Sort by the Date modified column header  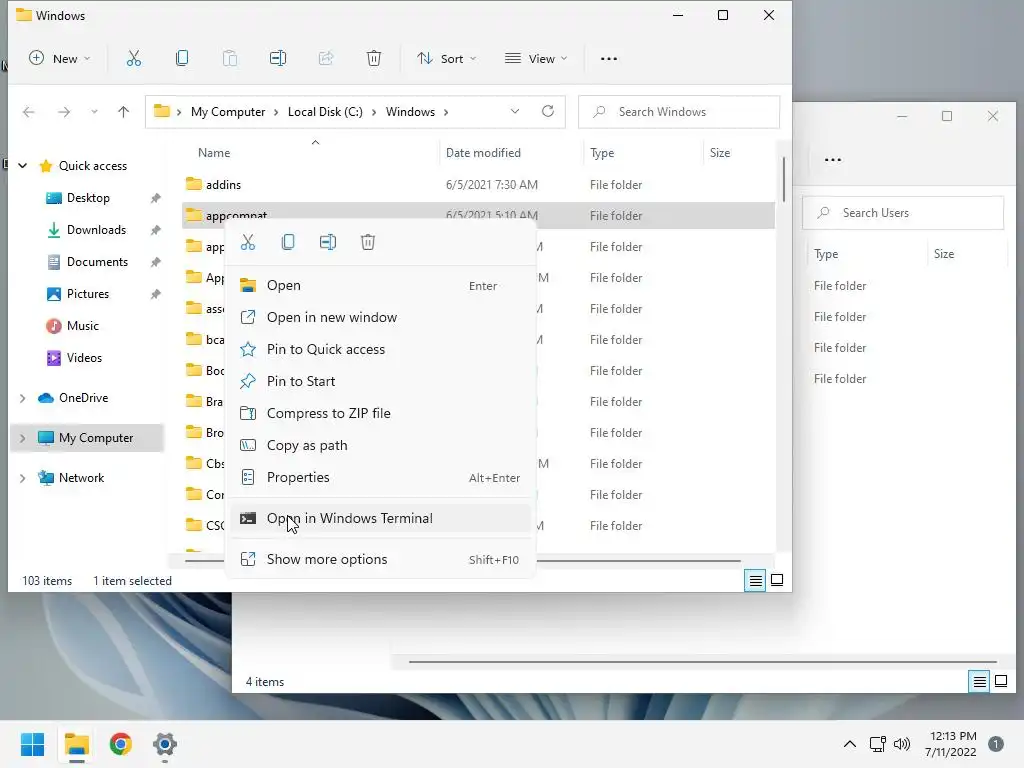point(483,153)
